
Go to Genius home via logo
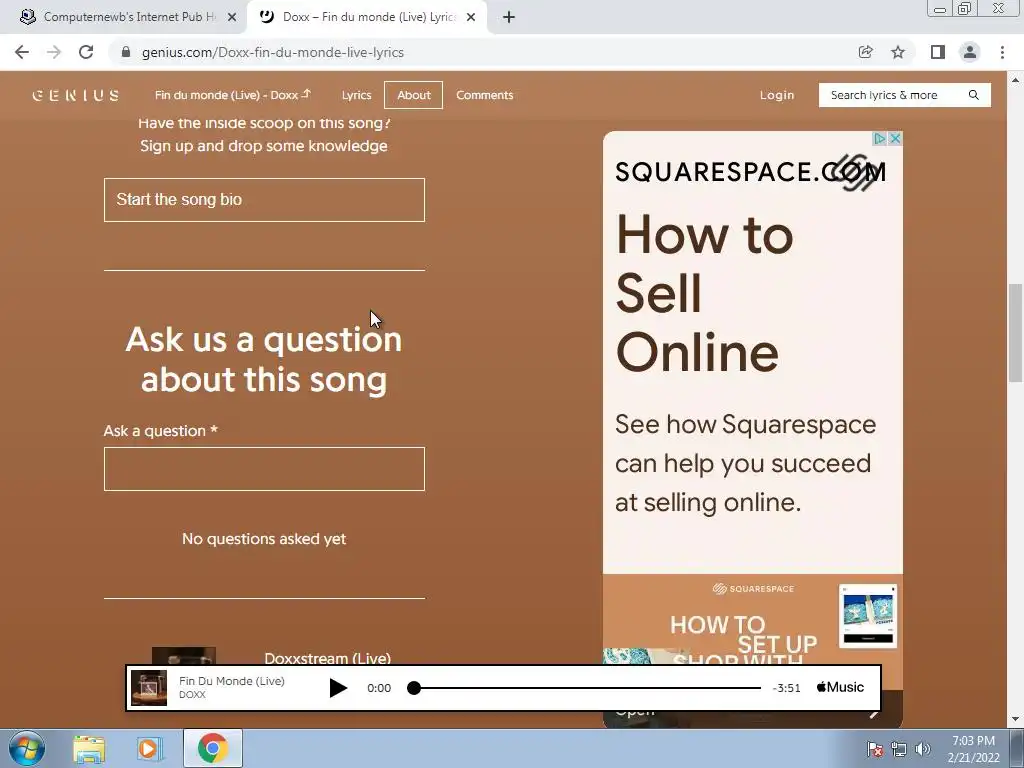pyautogui.click(x=76, y=95)
